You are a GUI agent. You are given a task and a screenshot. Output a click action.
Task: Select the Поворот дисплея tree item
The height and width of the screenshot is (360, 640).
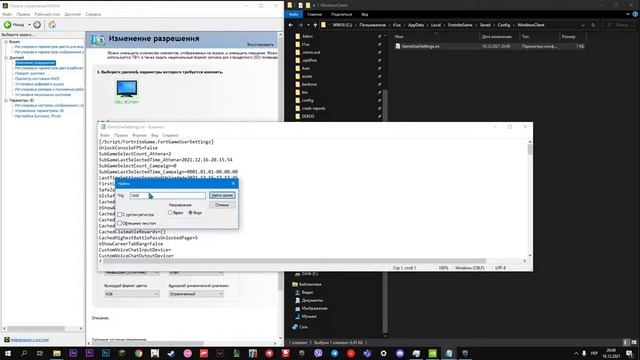tap(29, 73)
